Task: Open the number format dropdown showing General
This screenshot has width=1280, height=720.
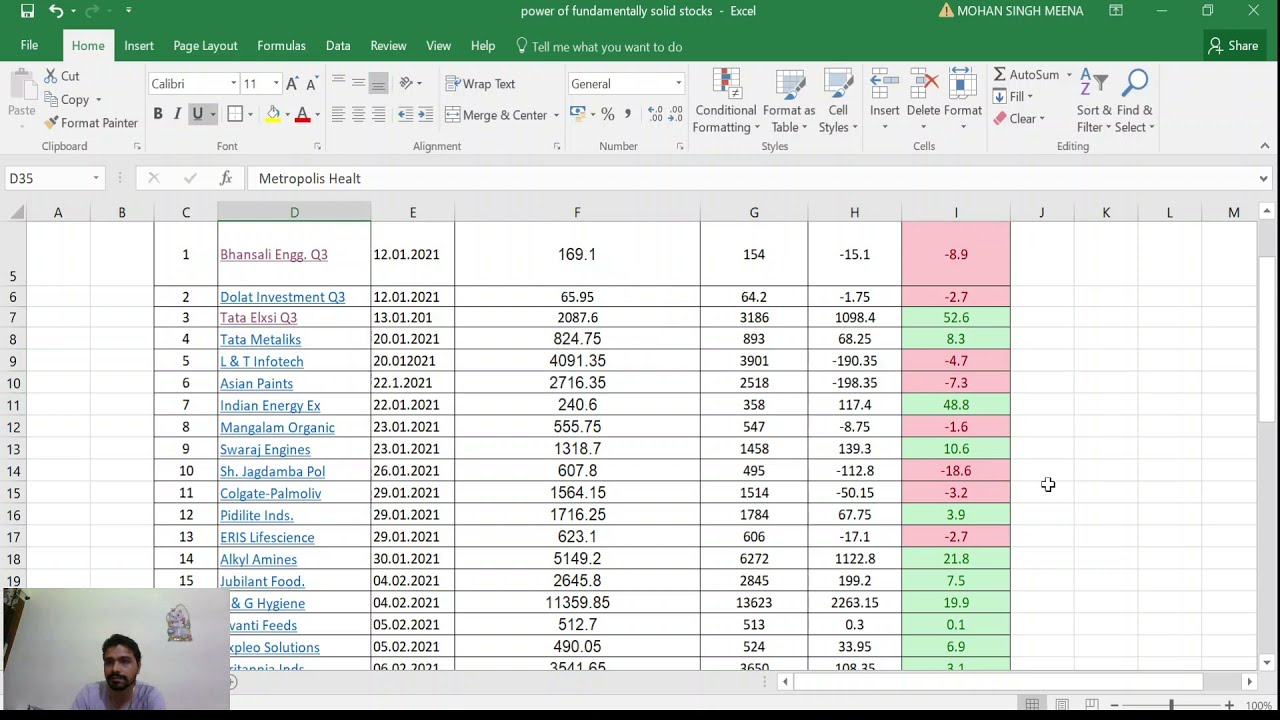Action: [x=678, y=84]
